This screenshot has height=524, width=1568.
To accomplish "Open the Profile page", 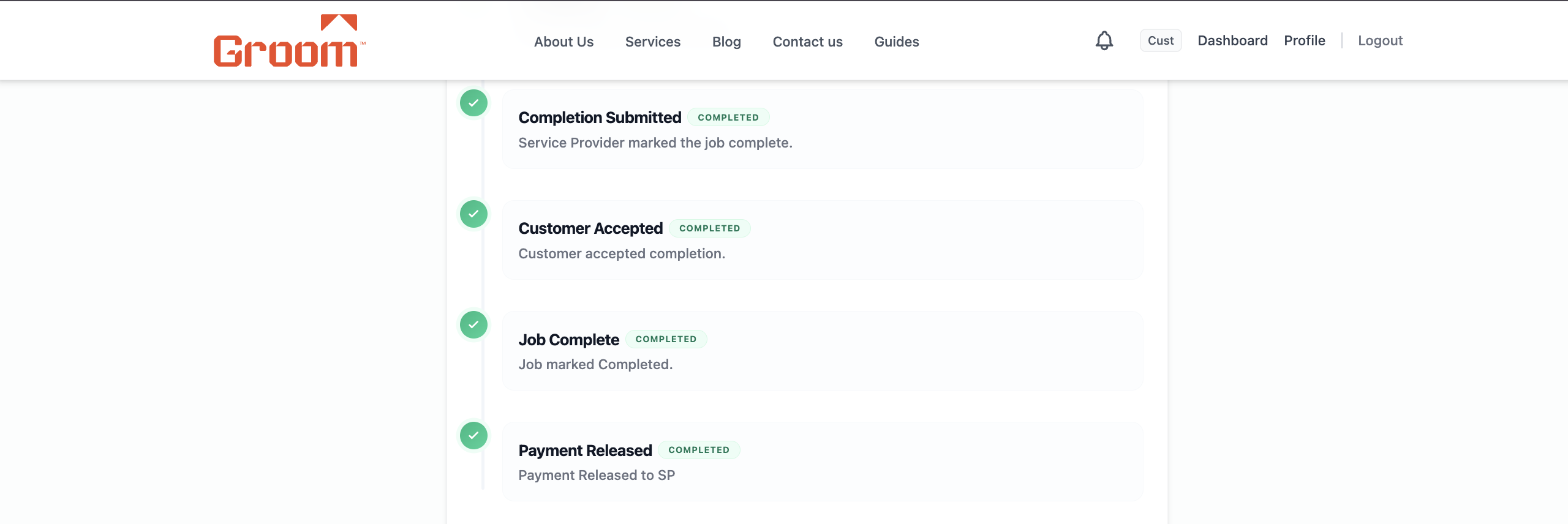I will 1304,40.
